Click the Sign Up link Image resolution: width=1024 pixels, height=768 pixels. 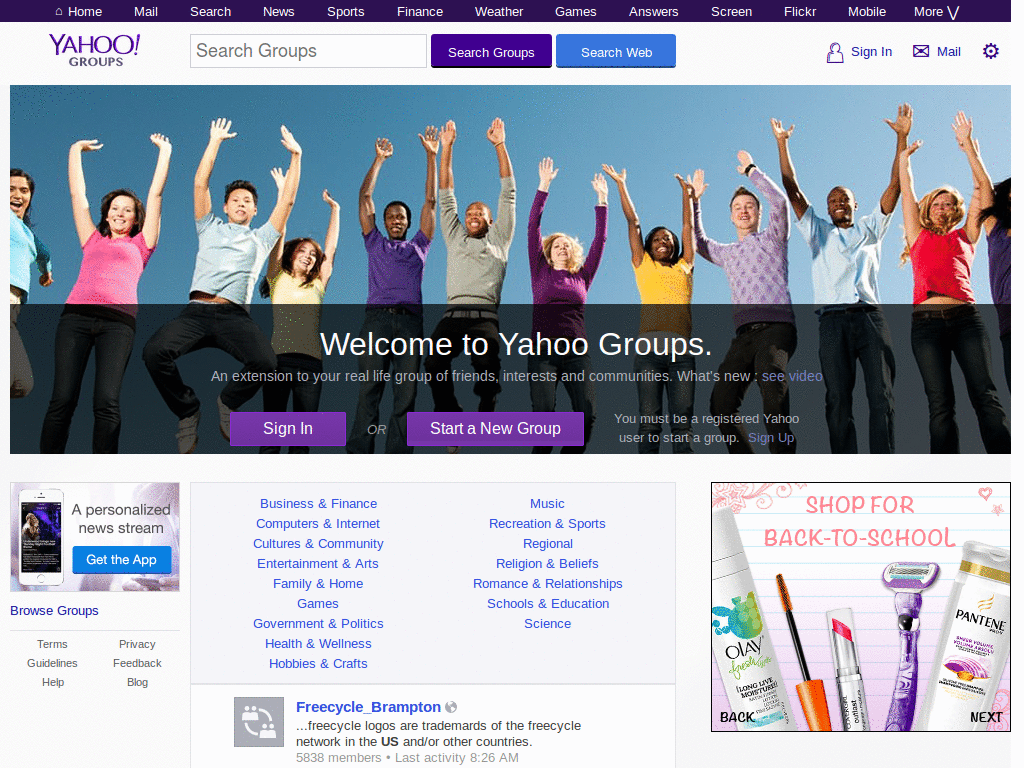tap(771, 438)
